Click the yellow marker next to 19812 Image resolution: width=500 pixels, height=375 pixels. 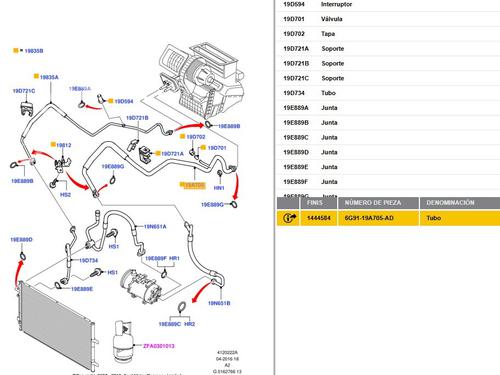[x=53, y=144]
